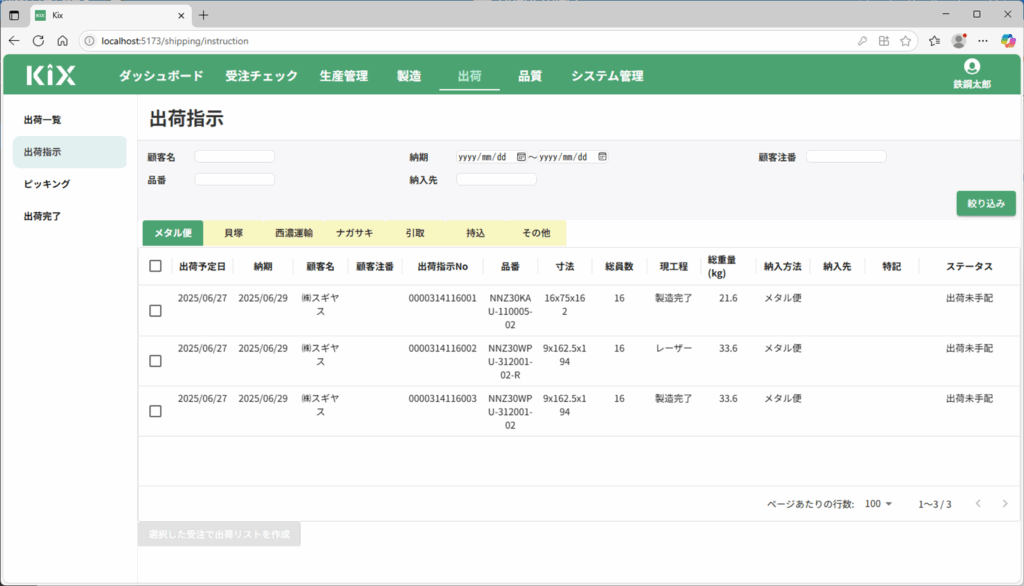Click 品番 cell NNZ30WPU-312001-02-R
Image resolution: width=1024 pixels, height=586 pixels.
click(510, 361)
